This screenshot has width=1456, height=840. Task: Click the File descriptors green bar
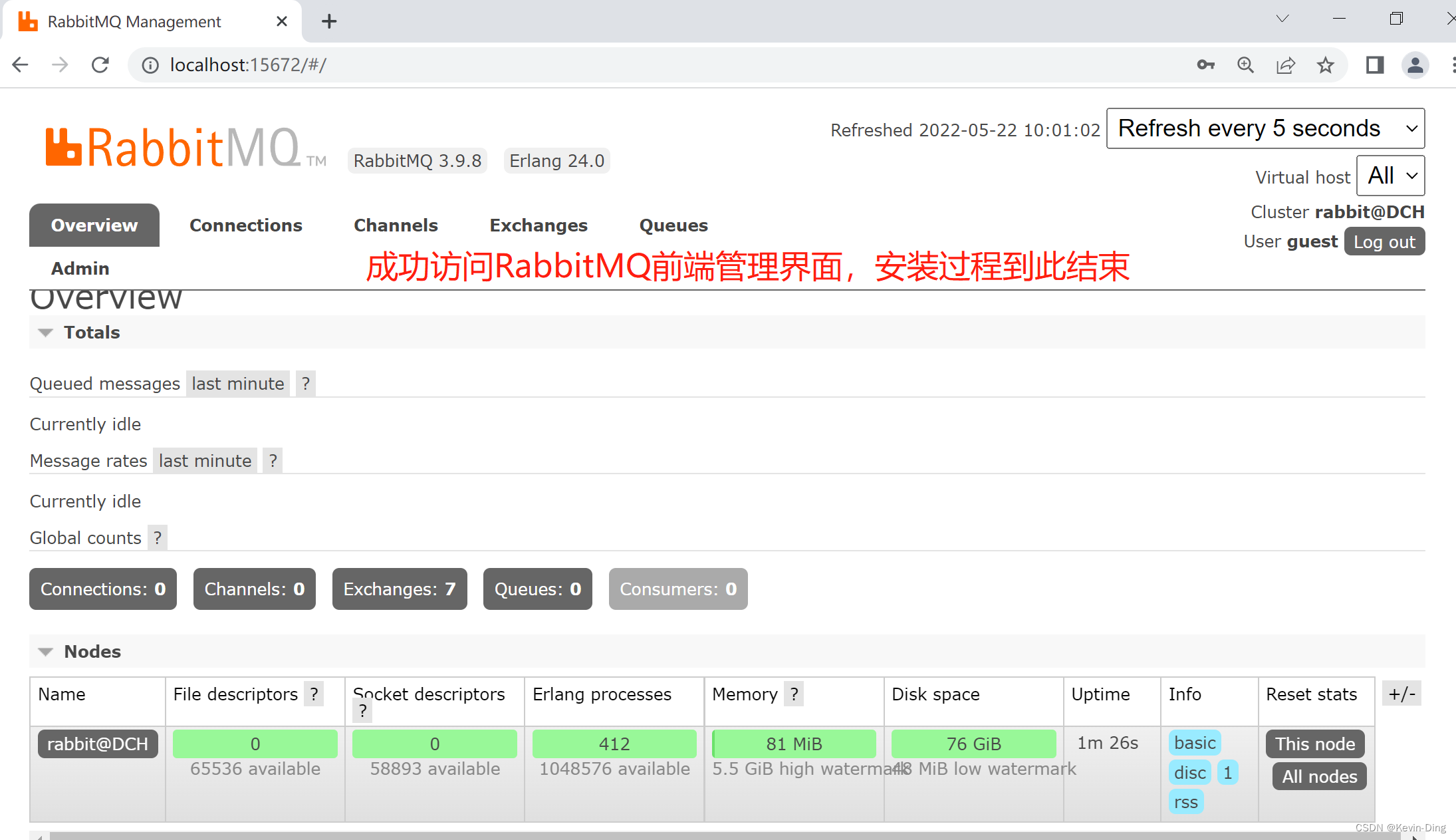coord(255,744)
